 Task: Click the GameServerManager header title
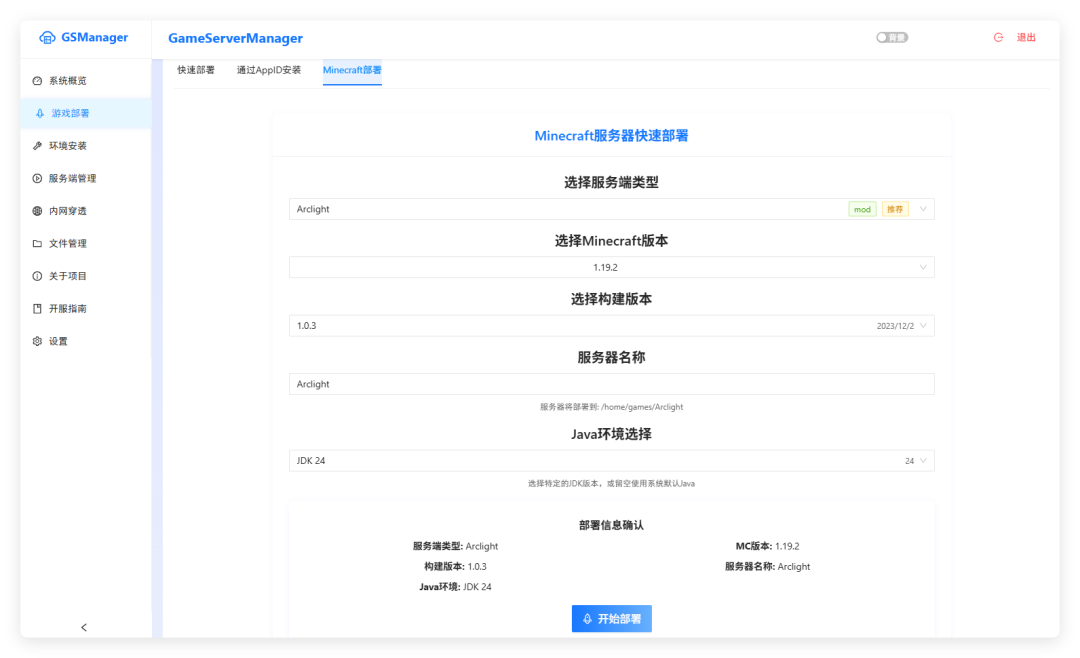point(236,39)
